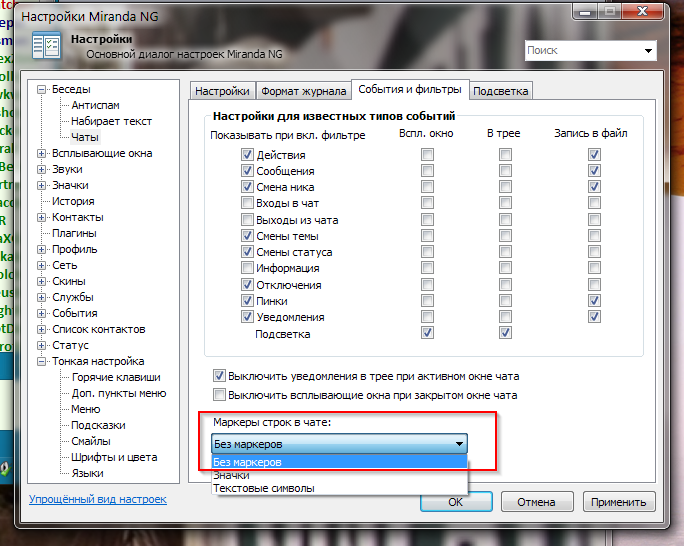684x546 pixels.
Task: Check Смена ника in the Вспл. окно column
Action: 428,187
